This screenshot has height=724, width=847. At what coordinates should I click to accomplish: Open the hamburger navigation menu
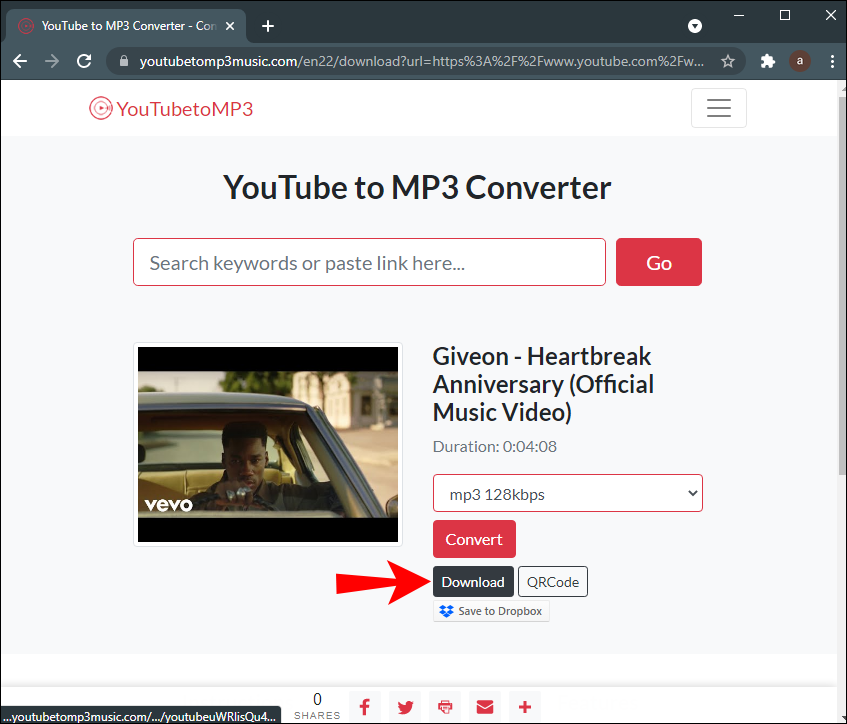pyautogui.click(x=718, y=108)
